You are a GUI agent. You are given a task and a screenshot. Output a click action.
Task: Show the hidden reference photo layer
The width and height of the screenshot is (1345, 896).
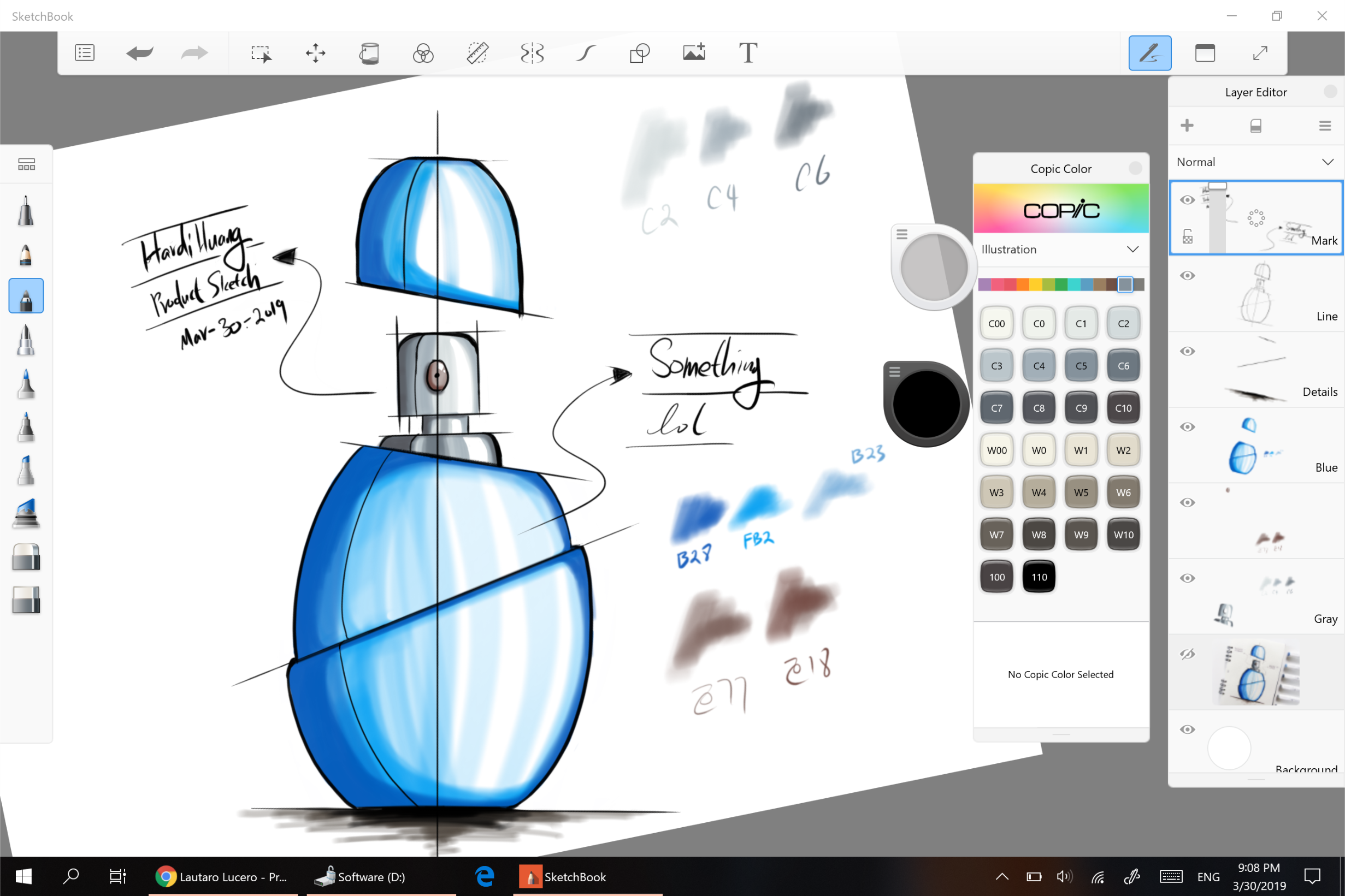tap(1187, 654)
